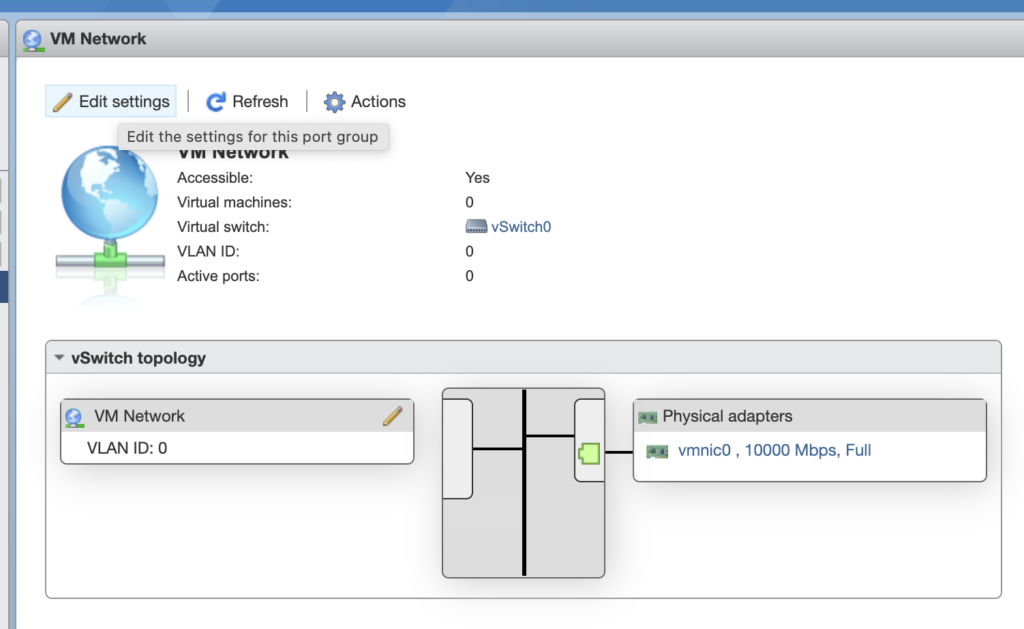The height and width of the screenshot is (629, 1024).
Task: Click the blue Refresh arrow icon
Action: pos(216,102)
